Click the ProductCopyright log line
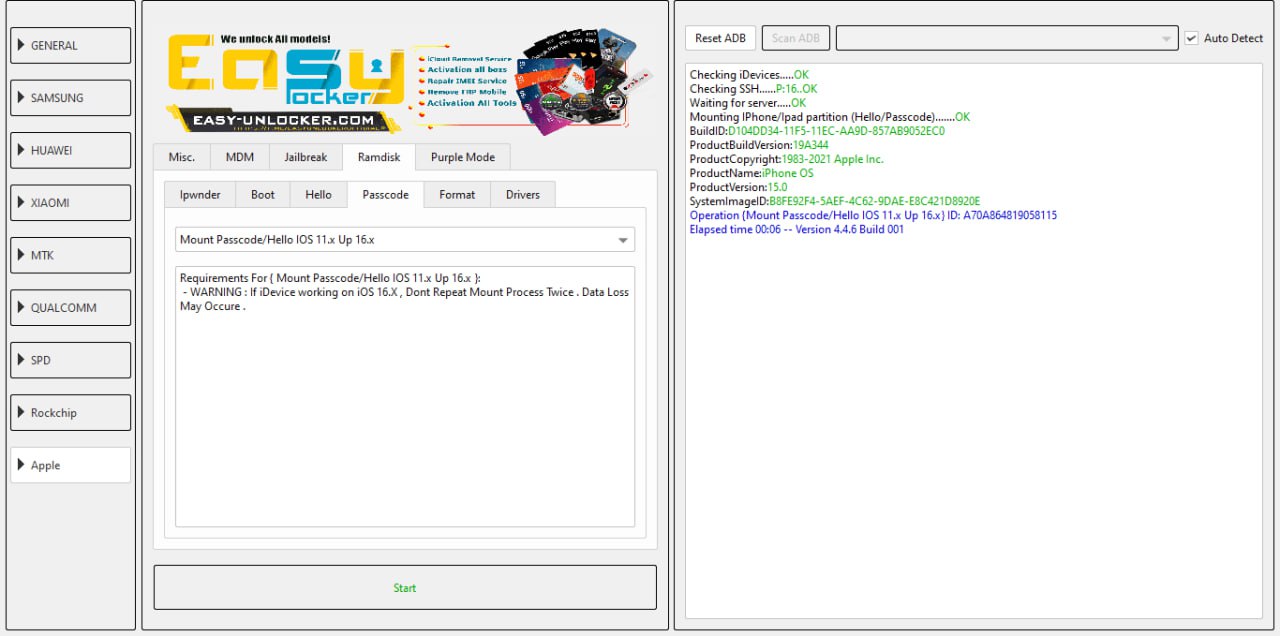This screenshot has width=1280, height=636. (x=787, y=159)
